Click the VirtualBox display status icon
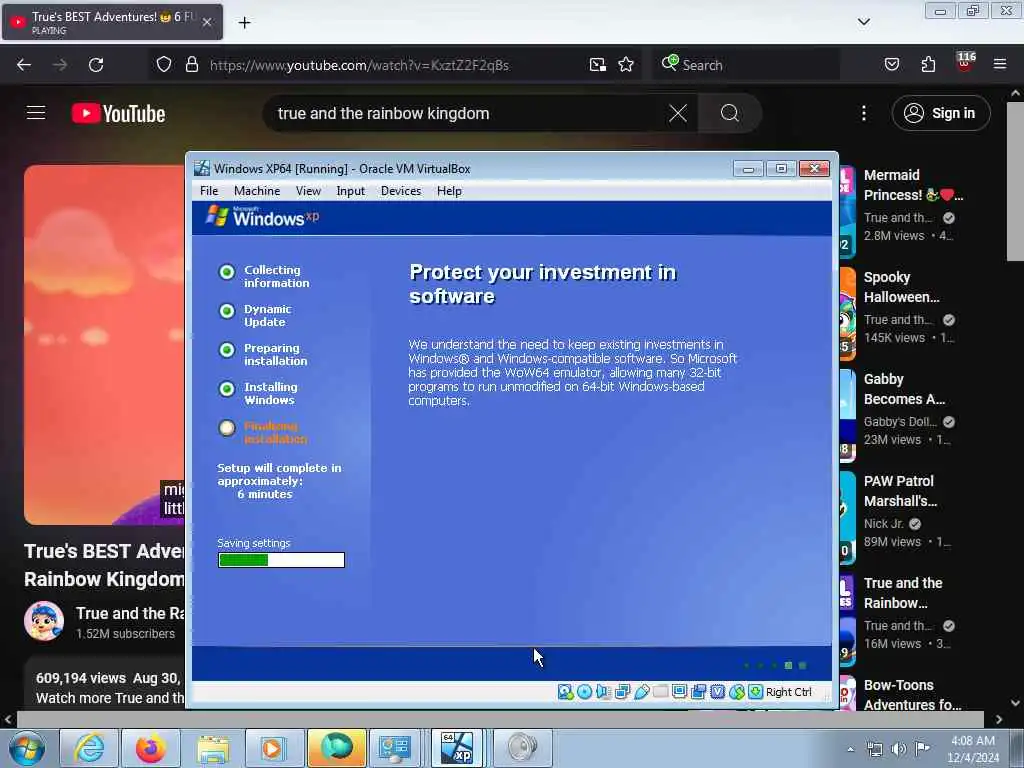This screenshot has width=1024, height=768. pyautogui.click(x=679, y=692)
